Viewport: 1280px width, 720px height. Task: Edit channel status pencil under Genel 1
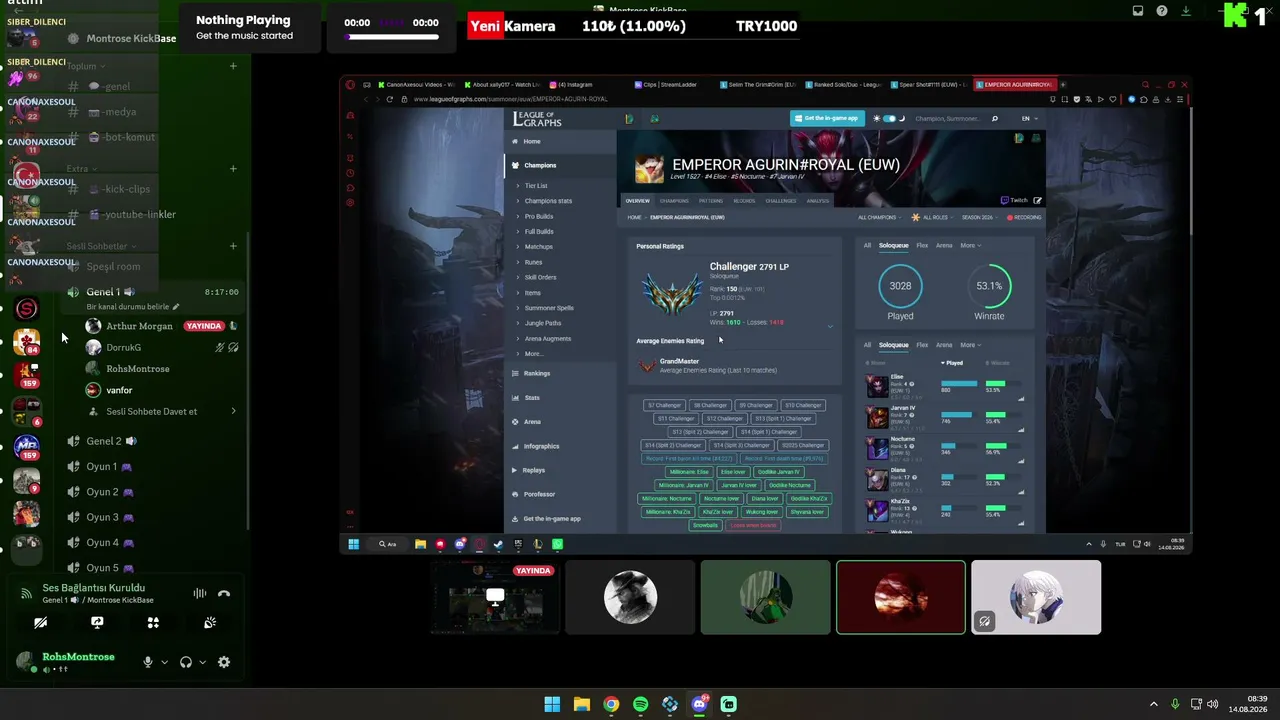click(x=176, y=307)
